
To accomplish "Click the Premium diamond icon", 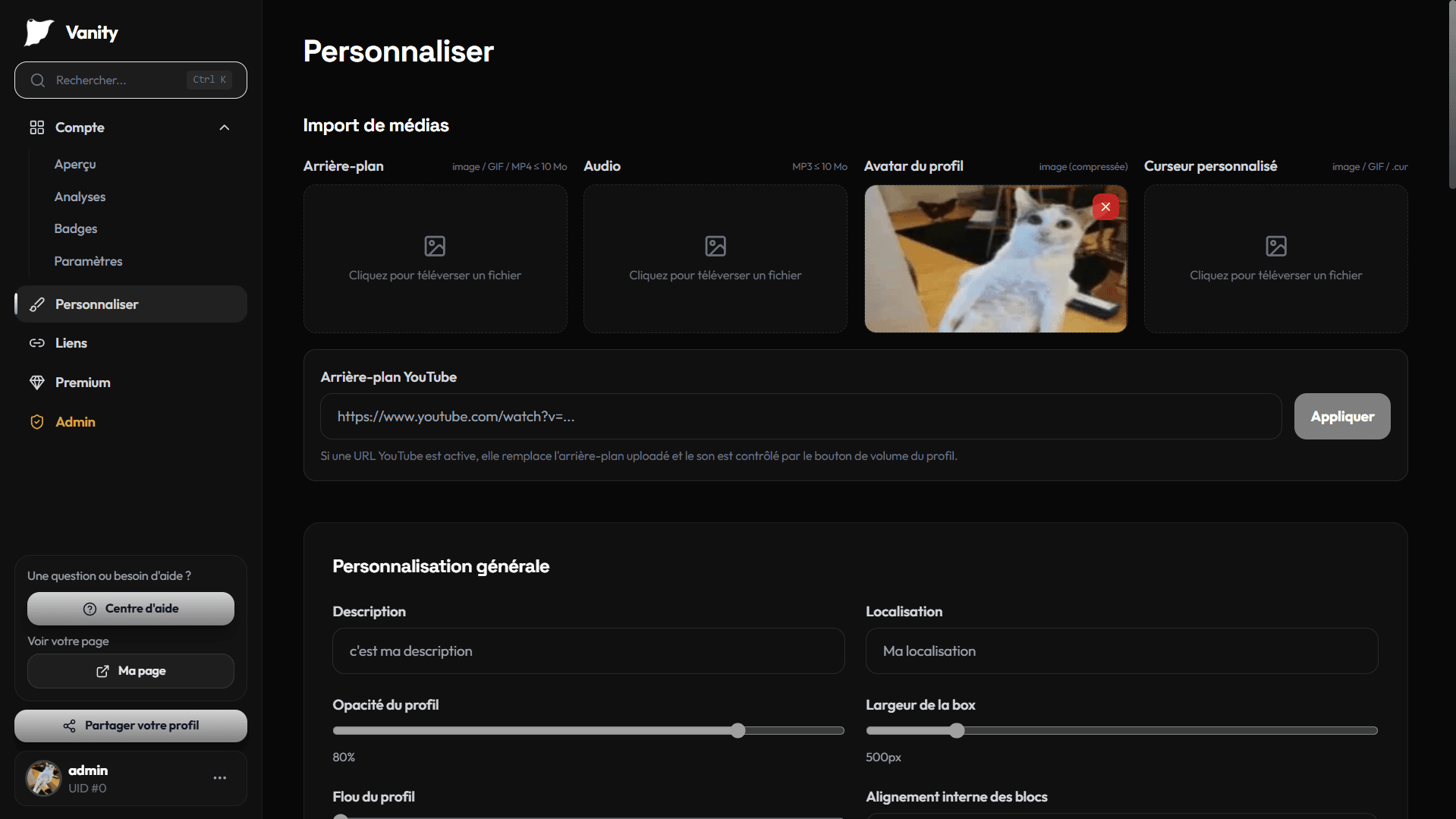I will click(x=36, y=383).
